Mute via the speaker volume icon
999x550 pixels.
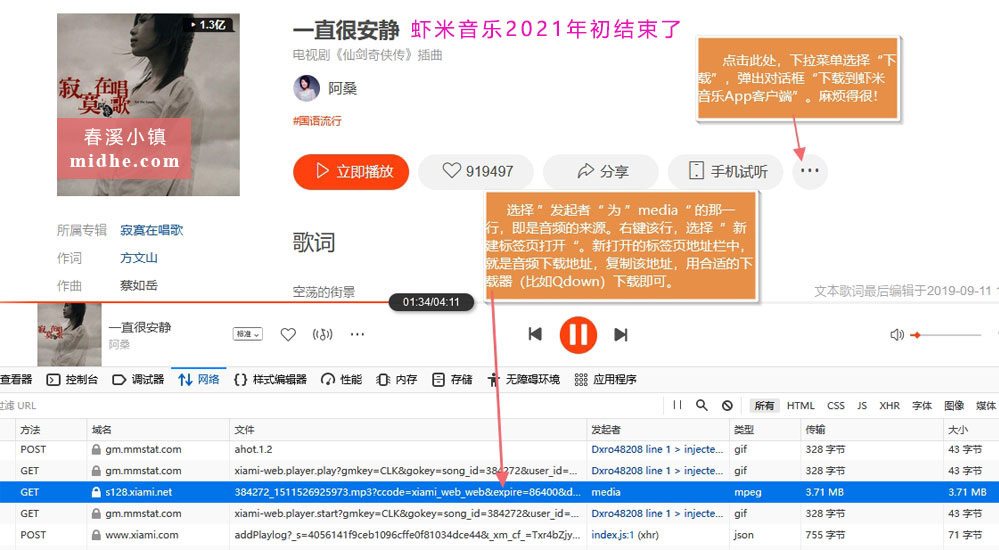pos(896,335)
